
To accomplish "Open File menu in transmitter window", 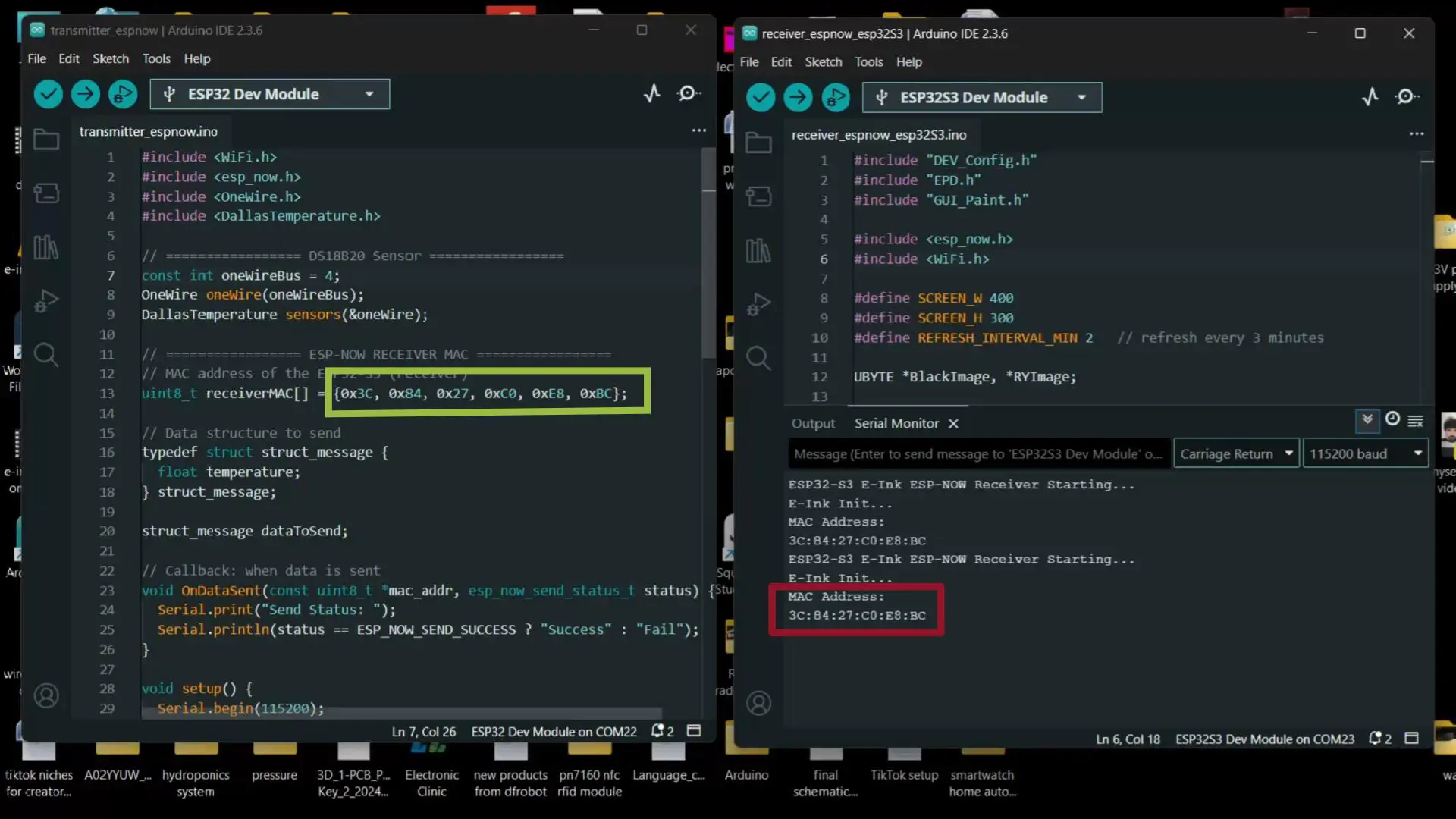I will (x=36, y=58).
